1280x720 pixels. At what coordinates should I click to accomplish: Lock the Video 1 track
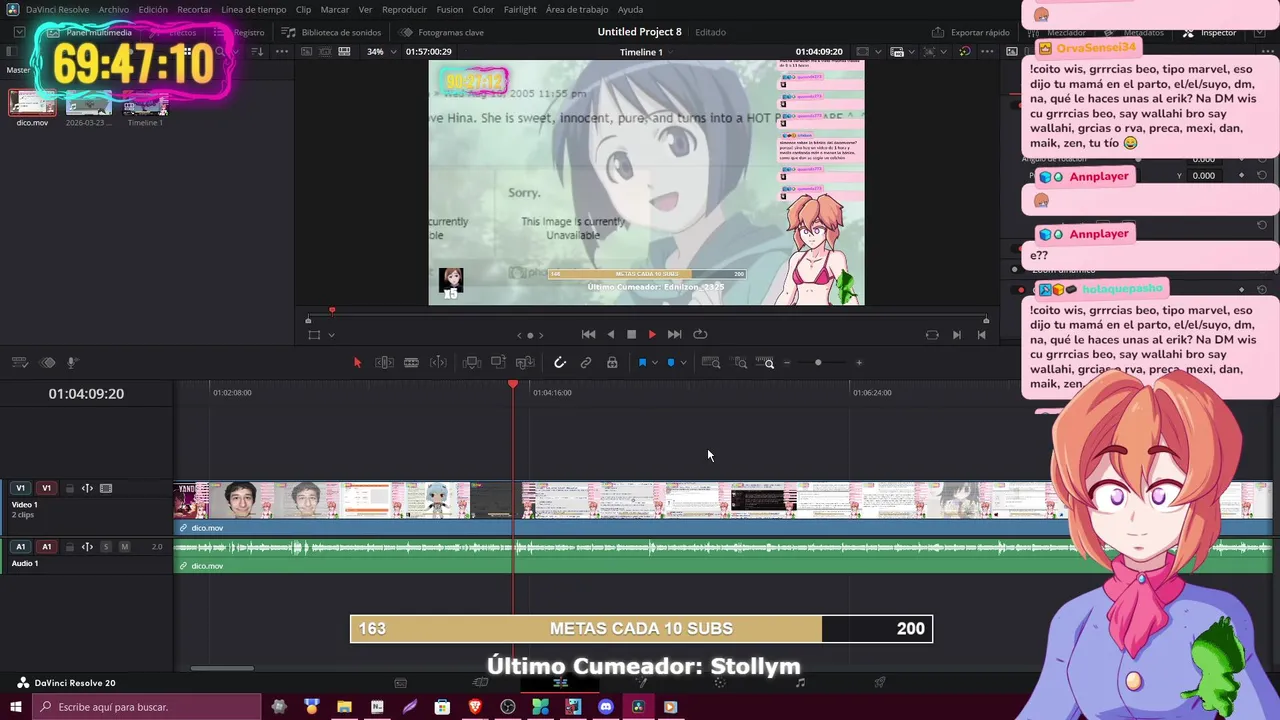pyautogui.click(x=69, y=488)
